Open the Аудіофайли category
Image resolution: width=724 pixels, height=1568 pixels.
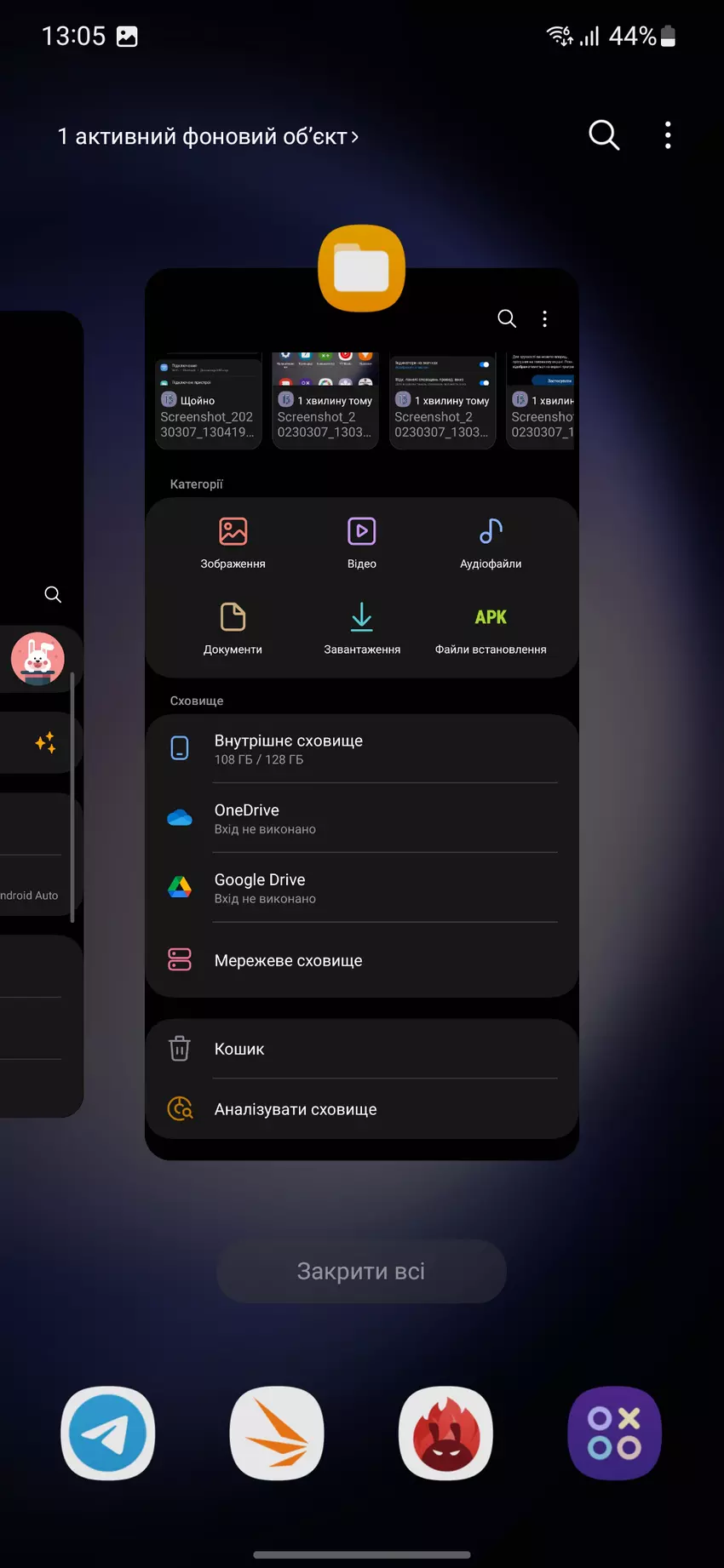491,542
